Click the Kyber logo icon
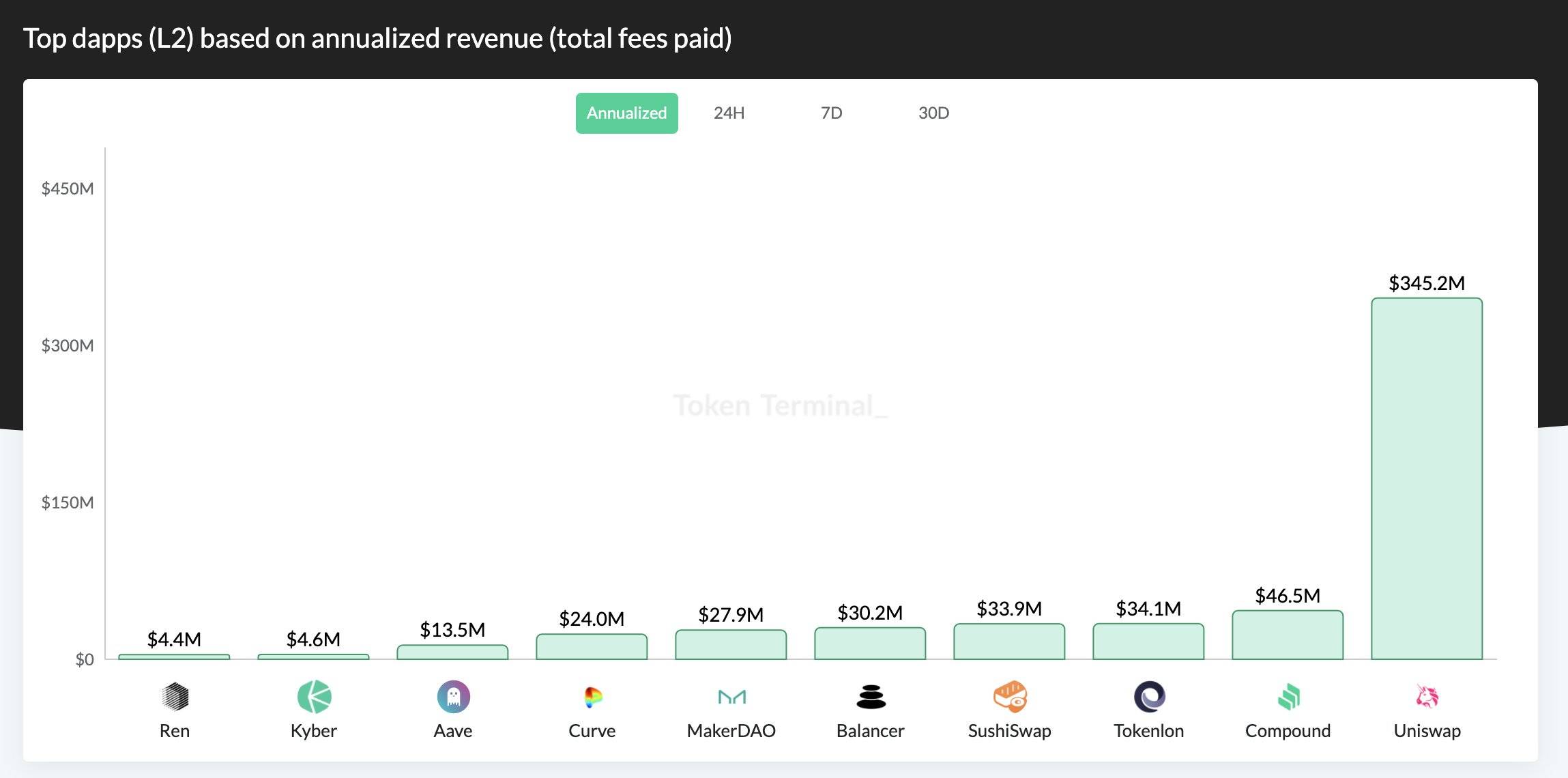Image resolution: width=1568 pixels, height=778 pixels. point(314,697)
